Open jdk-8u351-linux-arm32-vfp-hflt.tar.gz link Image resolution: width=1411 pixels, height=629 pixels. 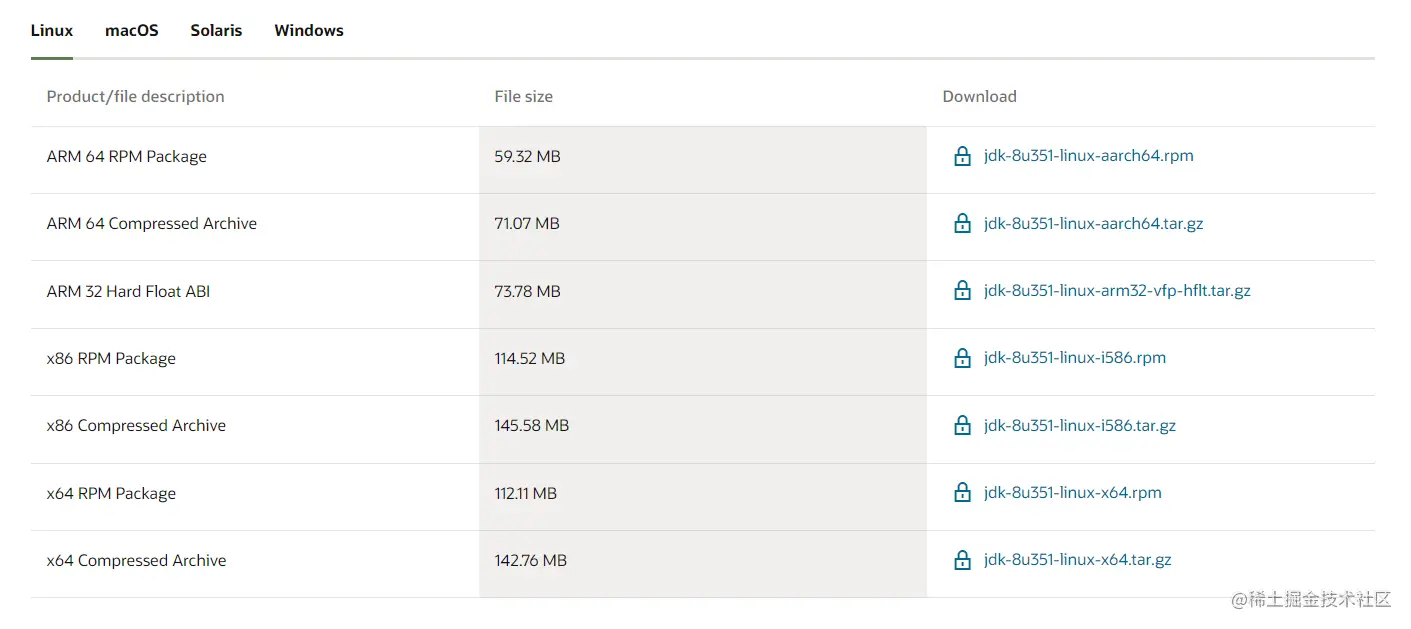coord(1117,291)
